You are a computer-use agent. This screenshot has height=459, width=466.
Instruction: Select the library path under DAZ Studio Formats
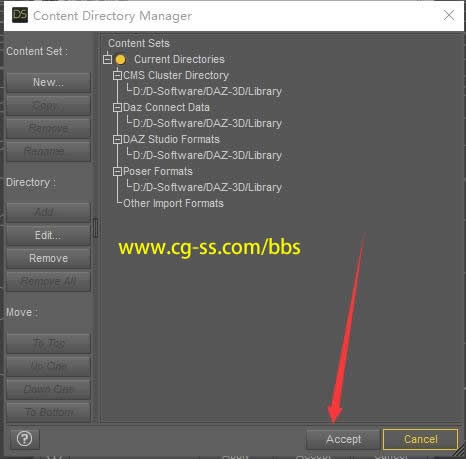(207, 155)
